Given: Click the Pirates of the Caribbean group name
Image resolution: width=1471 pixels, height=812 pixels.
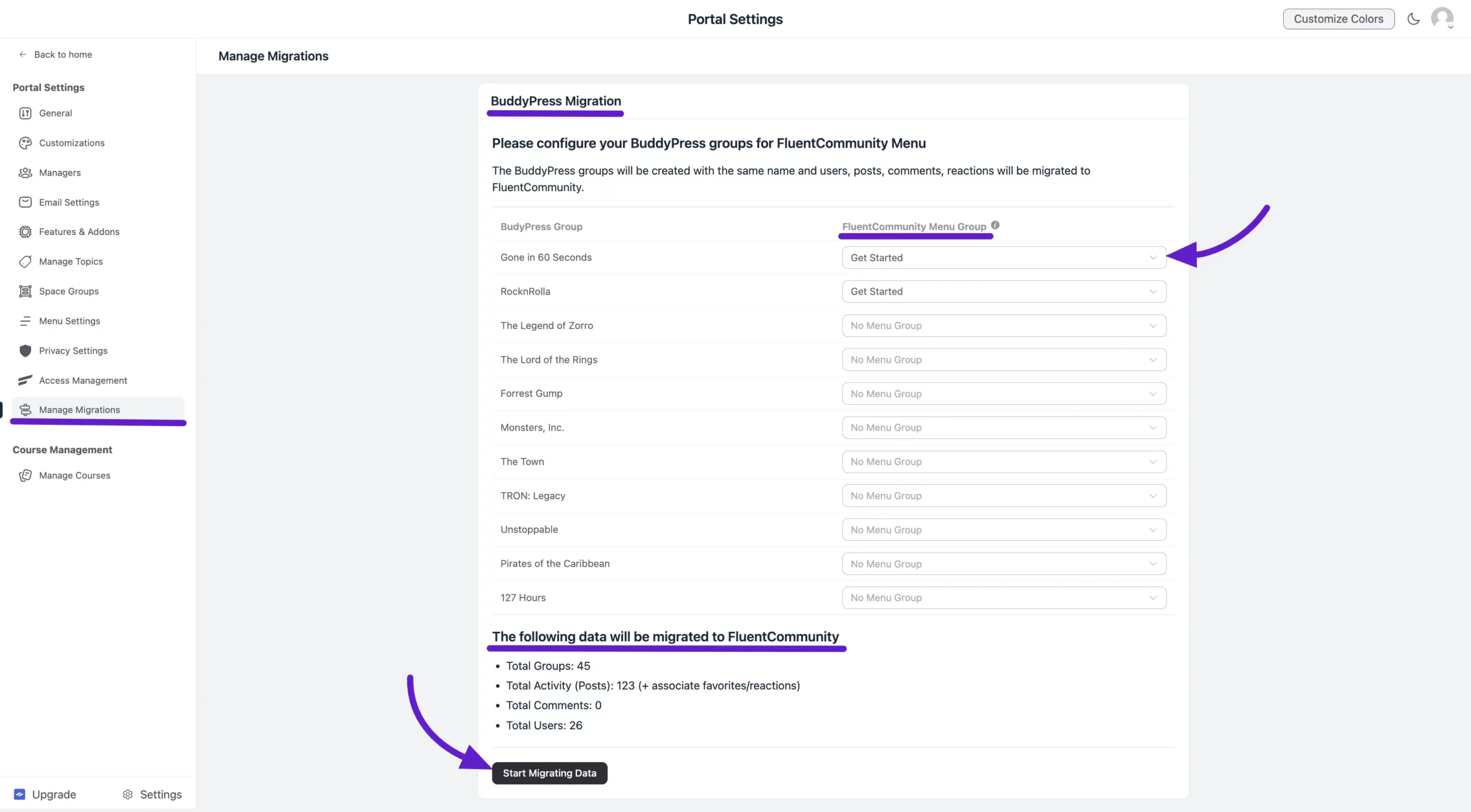Looking at the screenshot, I should tap(555, 564).
